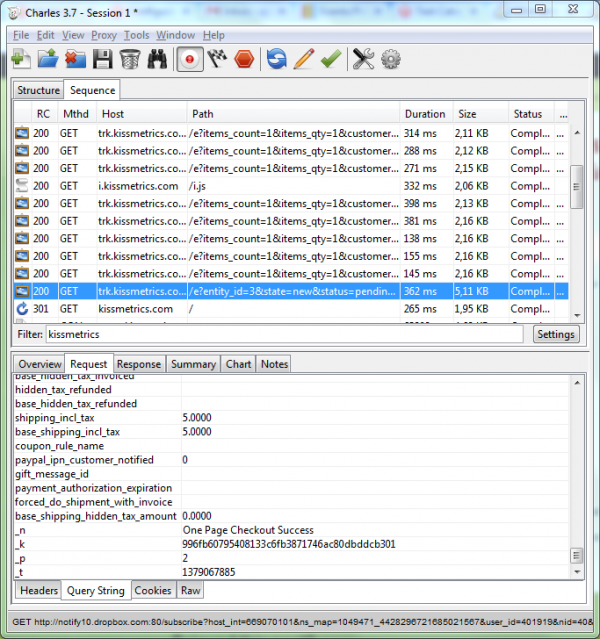Click the document icon on the i.js row
The height and width of the screenshot is (639, 600).
[22, 186]
